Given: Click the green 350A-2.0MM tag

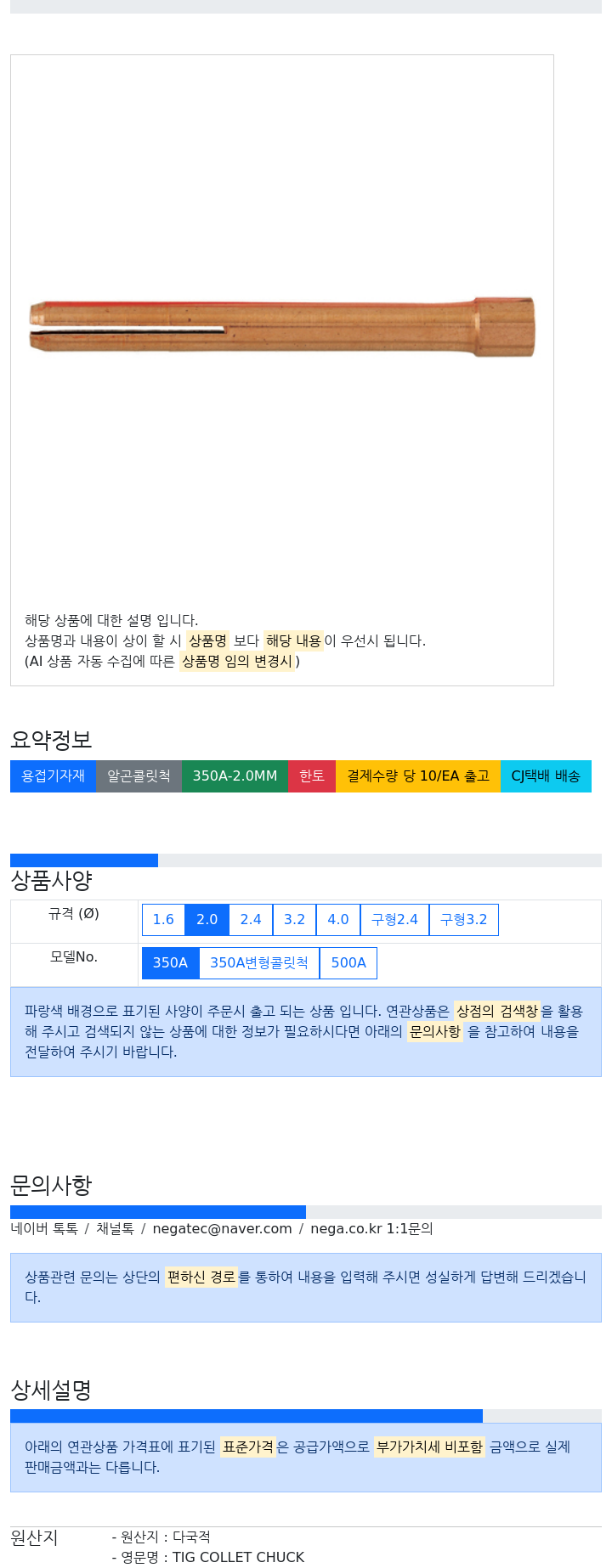Looking at the screenshot, I should (x=235, y=776).
